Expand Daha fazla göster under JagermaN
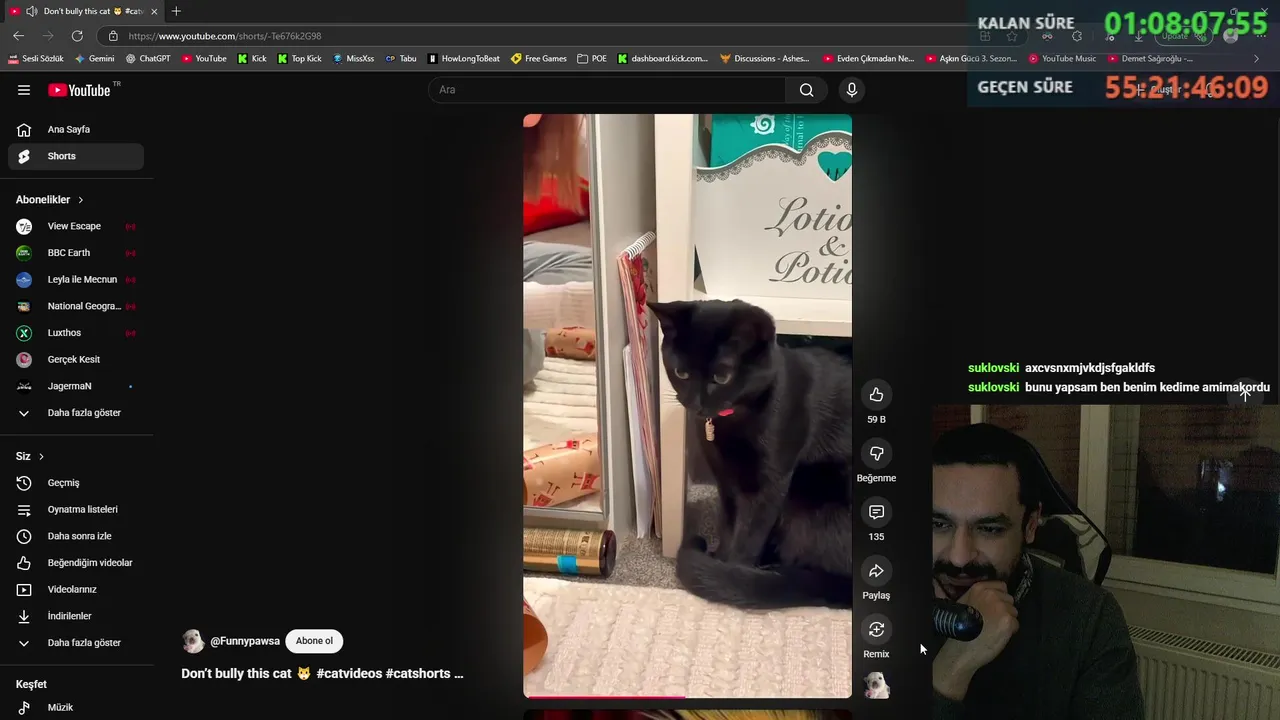 click(x=76, y=413)
